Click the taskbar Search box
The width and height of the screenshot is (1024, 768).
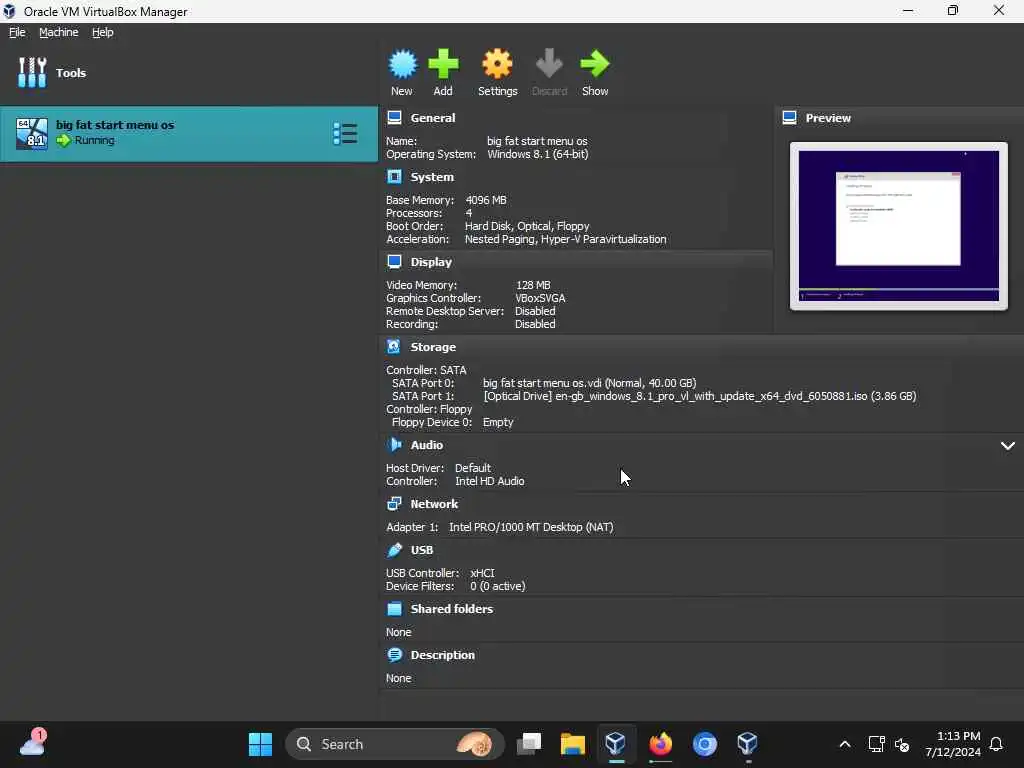tap(394, 744)
